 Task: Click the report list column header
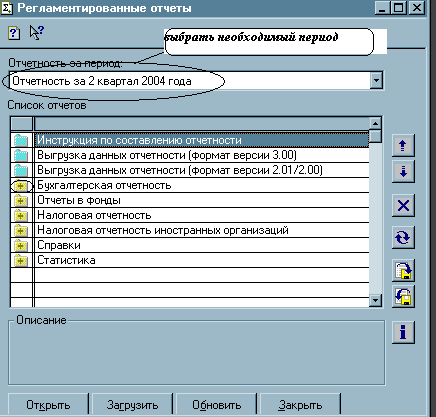202,124
